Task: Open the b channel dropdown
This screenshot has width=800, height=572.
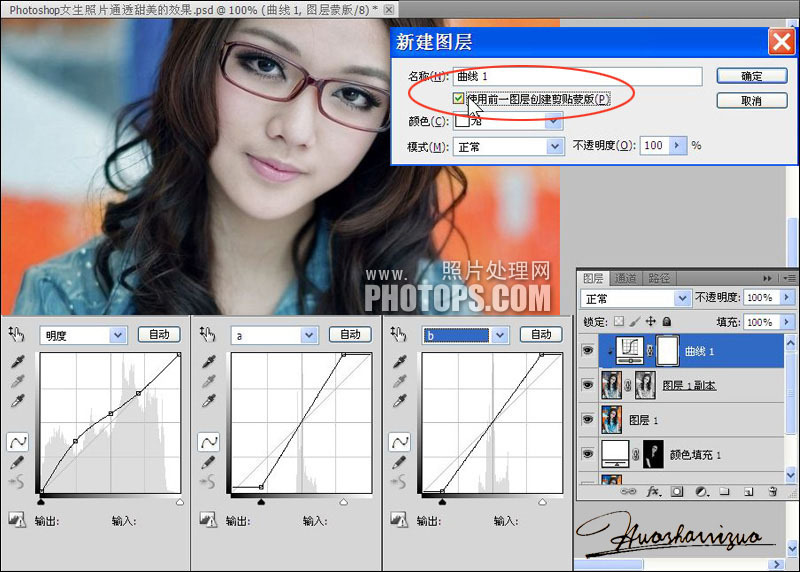Action: 500,335
